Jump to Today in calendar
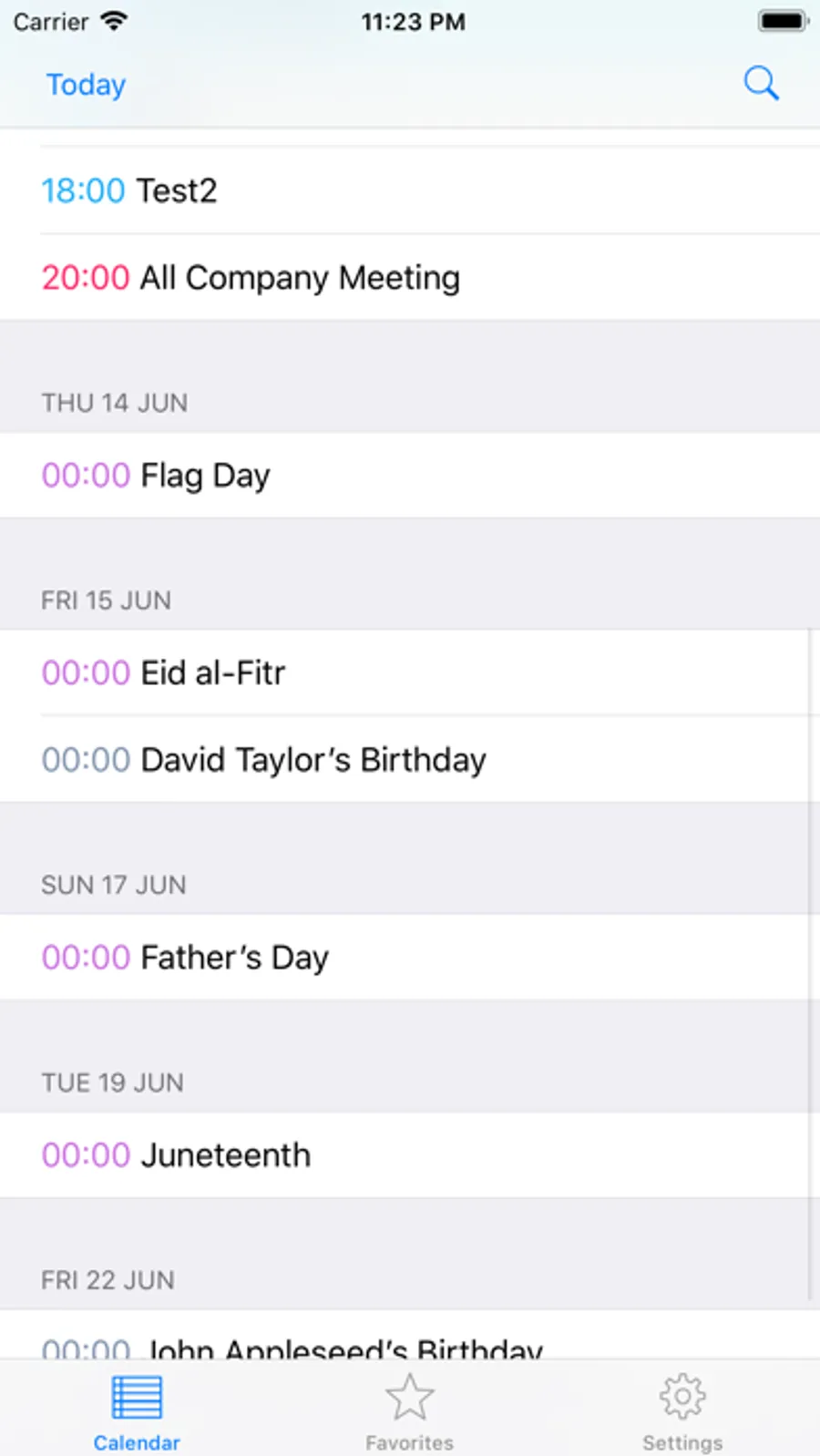820x1456 pixels. pyautogui.click(x=86, y=85)
